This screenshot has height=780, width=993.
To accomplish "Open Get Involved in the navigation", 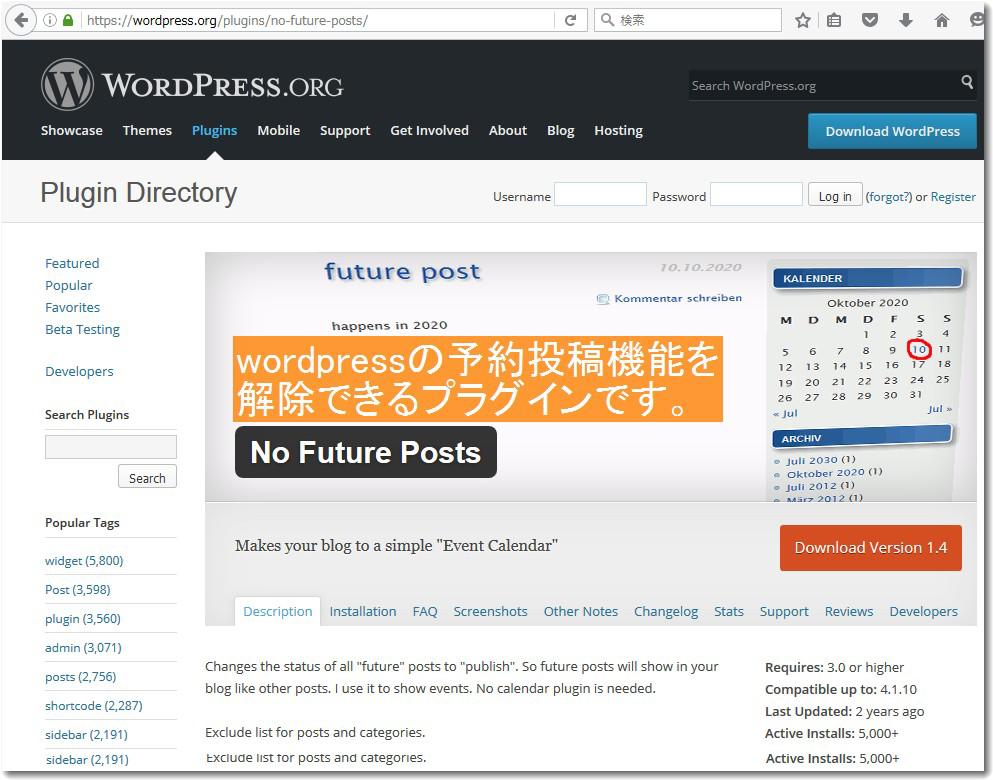I will [x=429, y=130].
